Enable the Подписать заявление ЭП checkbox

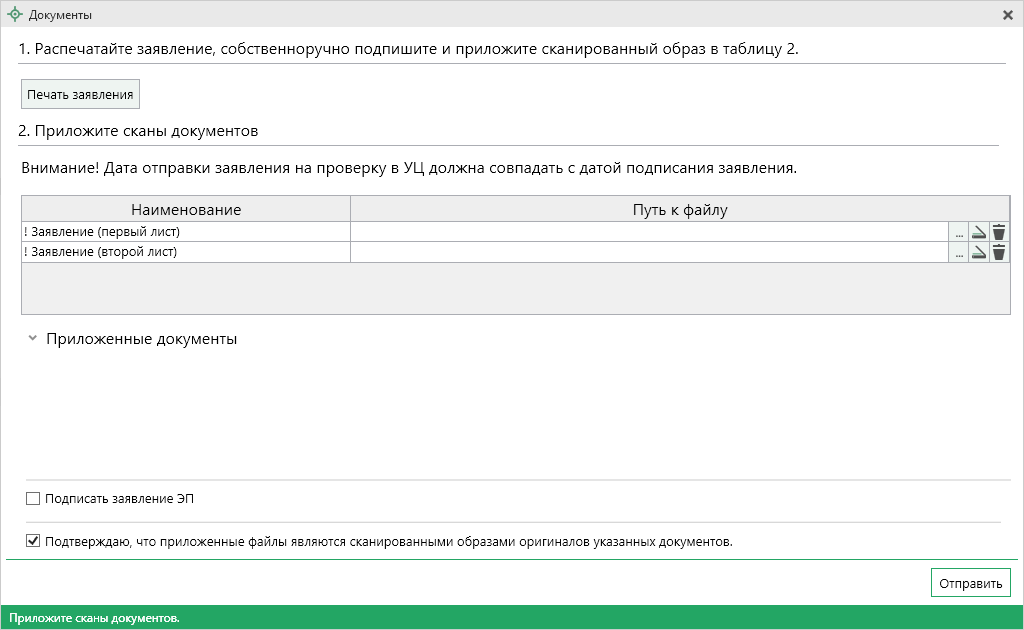coord(33,498)
